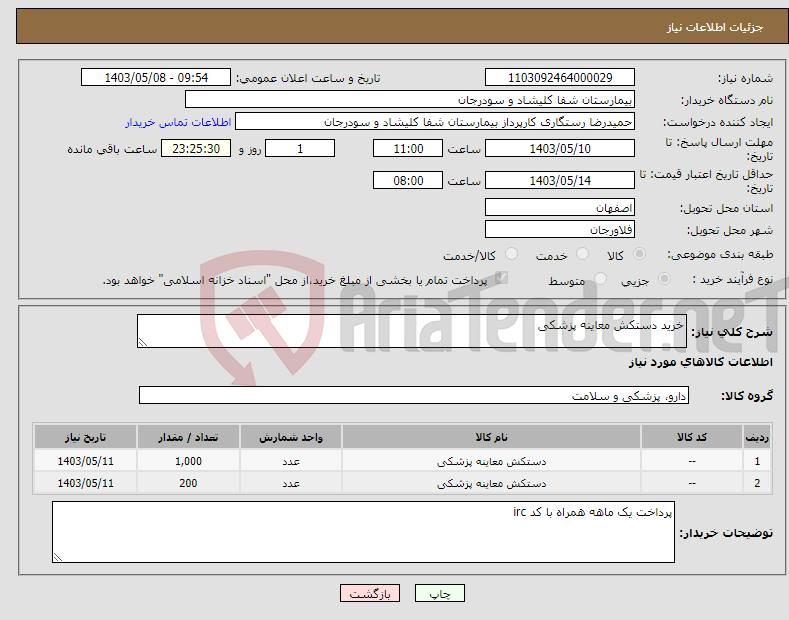Click the quantity cell 200
The width and height of the screenshot is (789, 620).
point(188,483)
